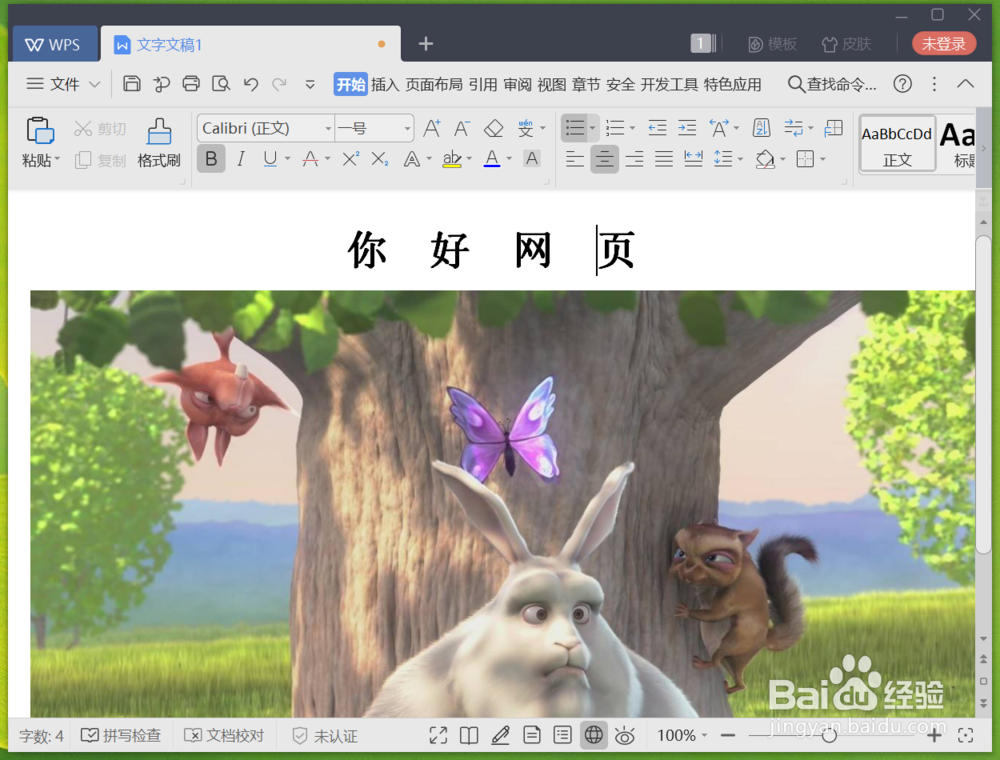Click 文档校对 in status bar
The width and height of the screenshot is (1000, 760).
pos(224,735)
